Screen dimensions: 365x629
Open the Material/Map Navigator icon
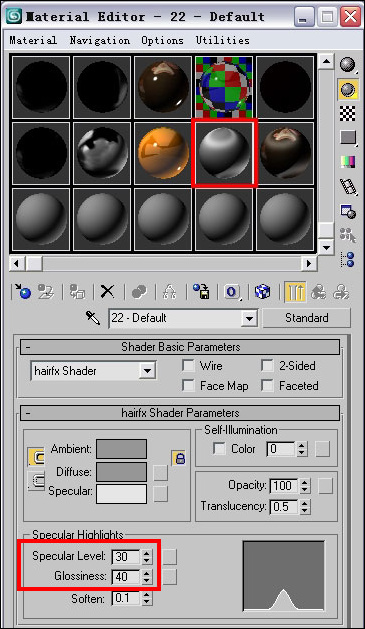(347, 259)
